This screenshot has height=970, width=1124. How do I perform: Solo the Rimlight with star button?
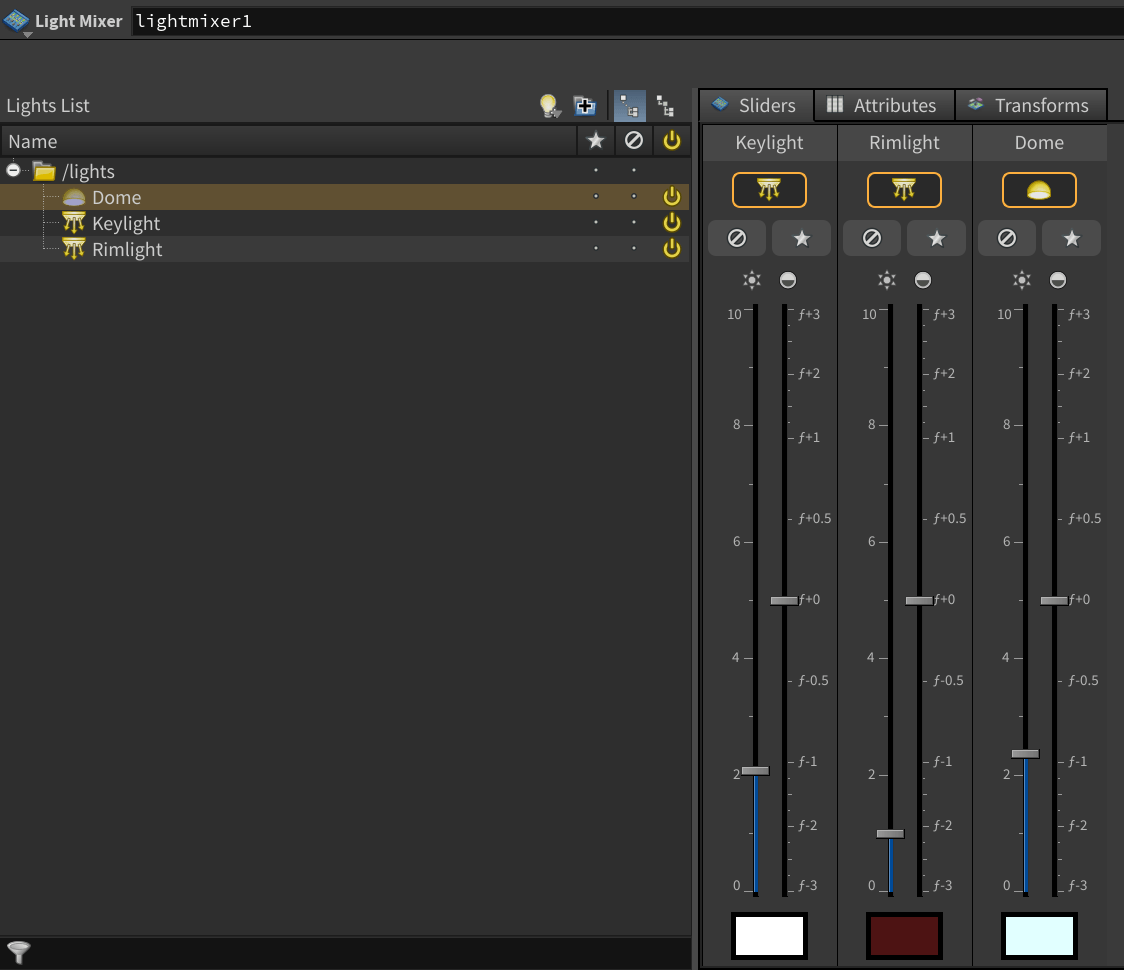point(936,238)
